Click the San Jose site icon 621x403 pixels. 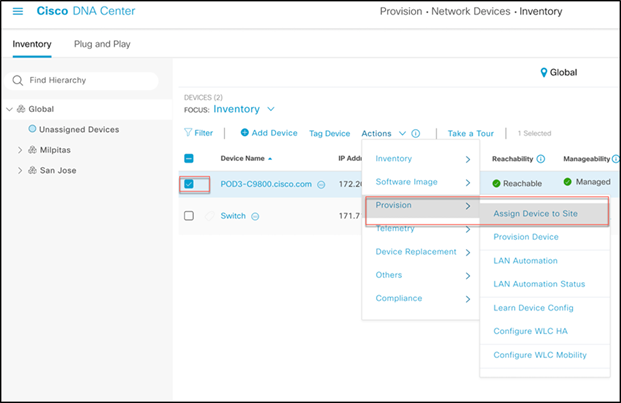point(32,170)
